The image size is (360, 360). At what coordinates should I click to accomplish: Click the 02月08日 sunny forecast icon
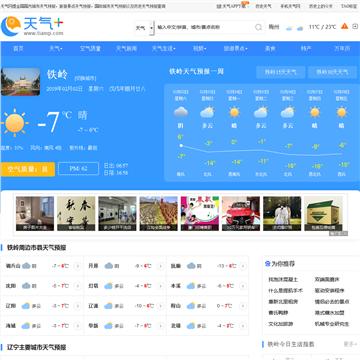pos(341,112)
